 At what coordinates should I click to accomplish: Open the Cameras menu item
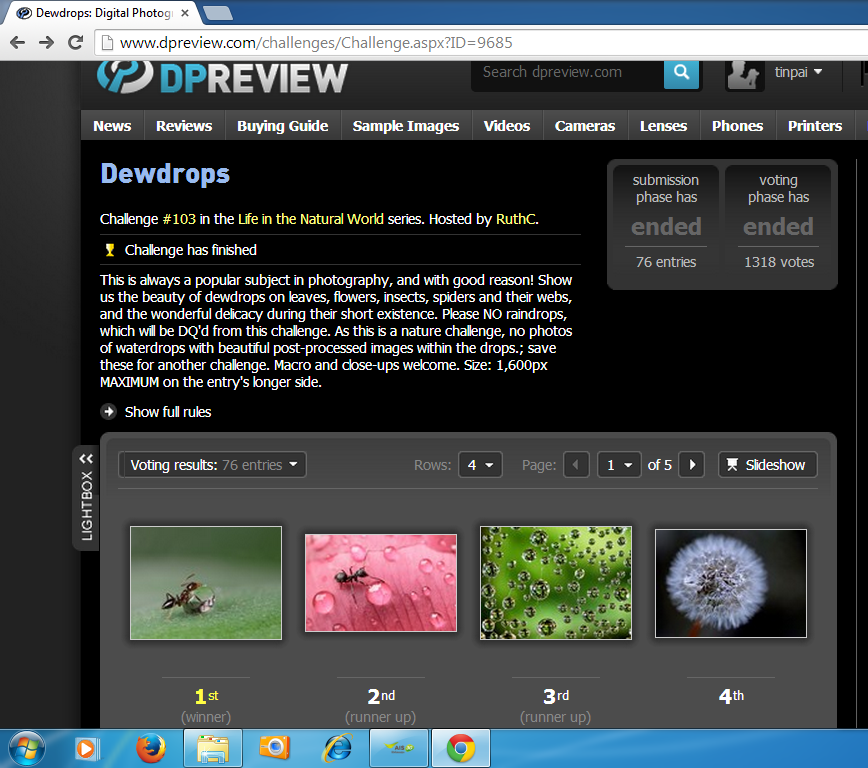(585, 126)
